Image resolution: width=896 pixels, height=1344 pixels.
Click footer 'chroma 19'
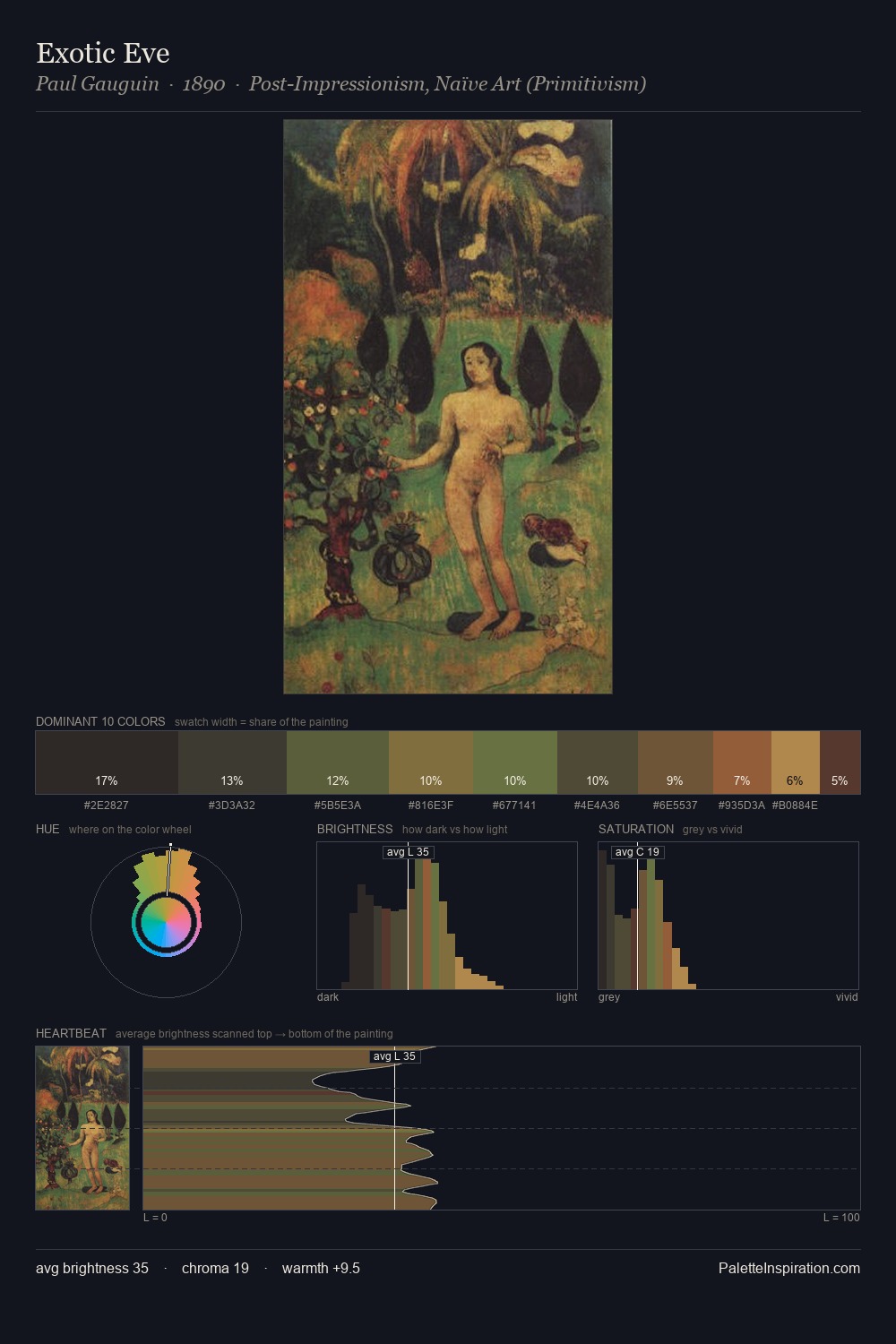click(x=215, y=1268)
